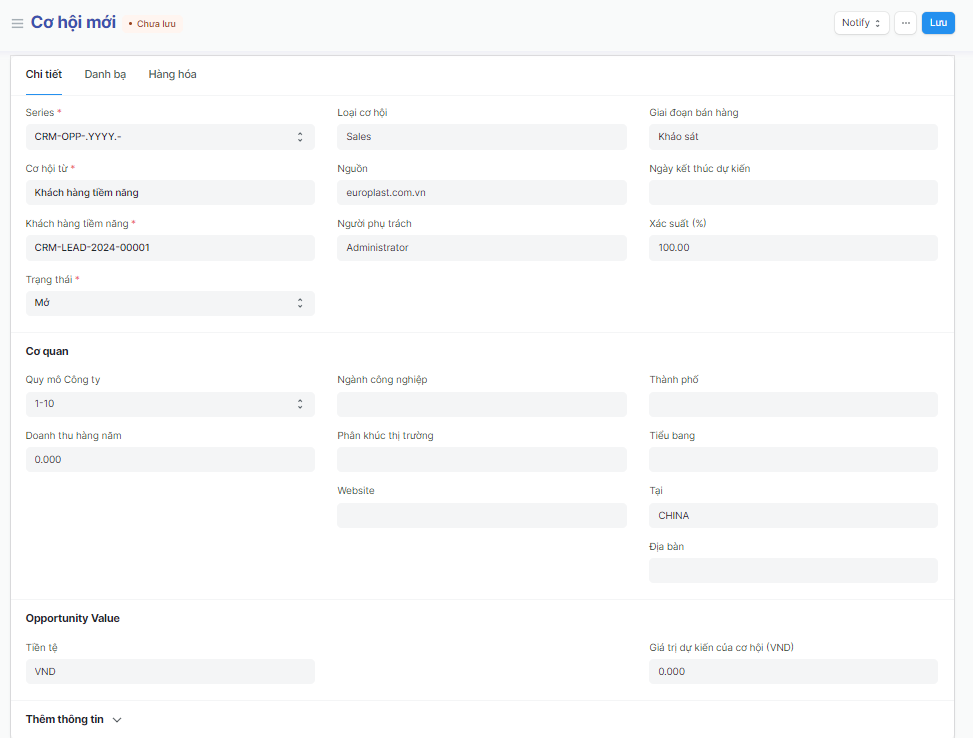Switch to the Hàng hóa tab

(172, 74)
